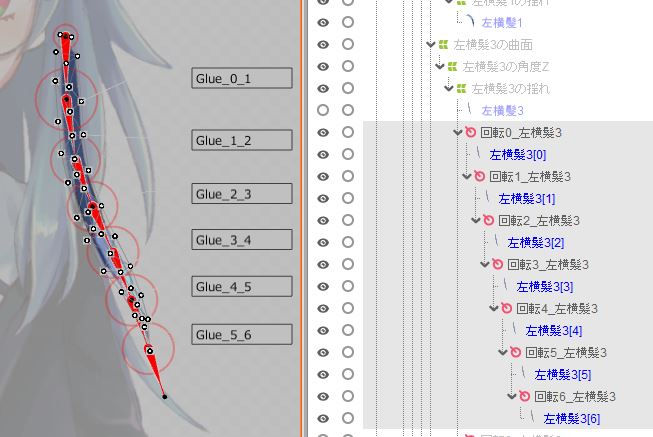Click the art mesh icon of 左横髪1

471,21
